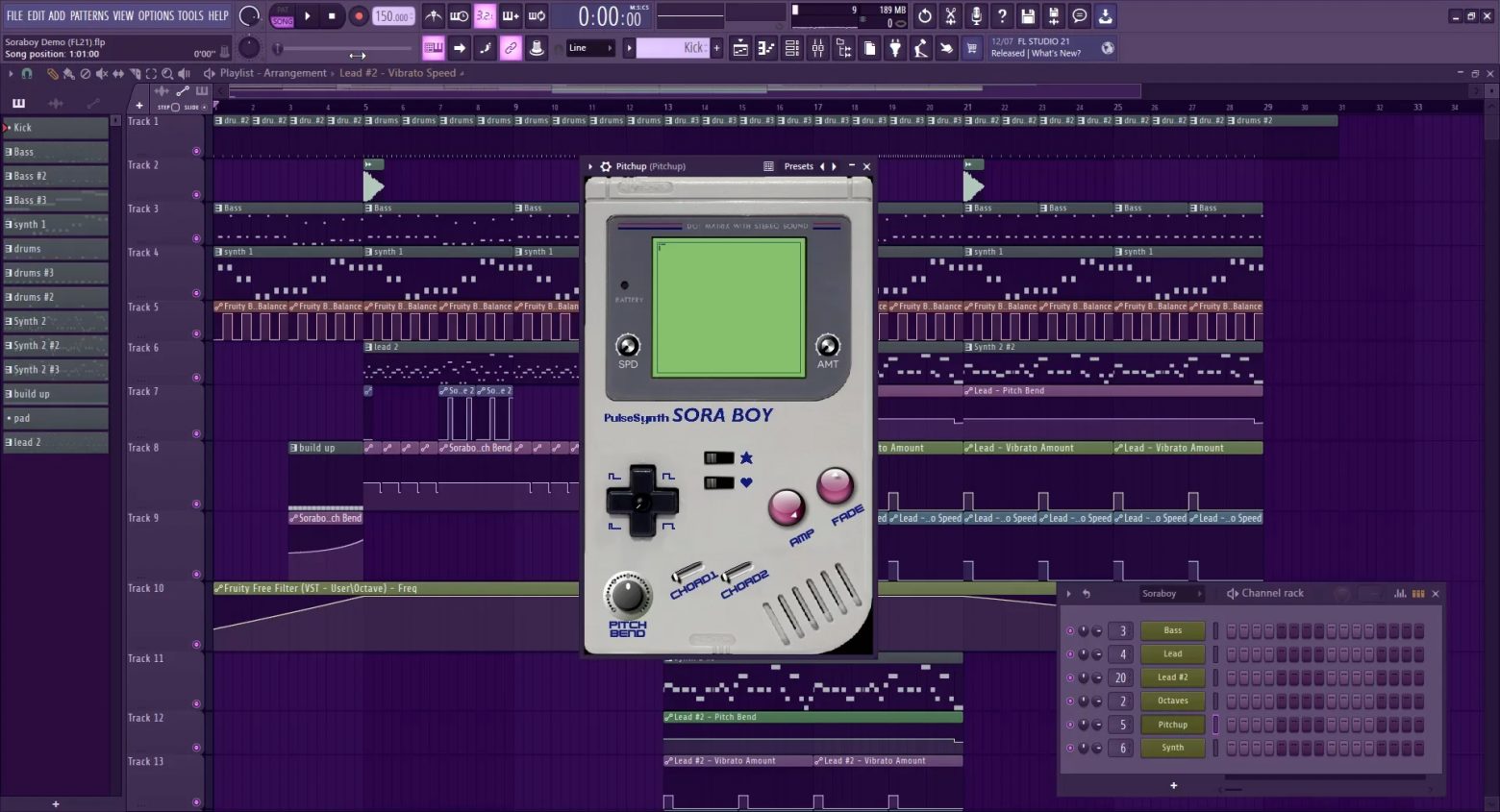Screen dimensions: 1500x812
Task: Select the pencil draw tool in playlist
Action: 52,73
